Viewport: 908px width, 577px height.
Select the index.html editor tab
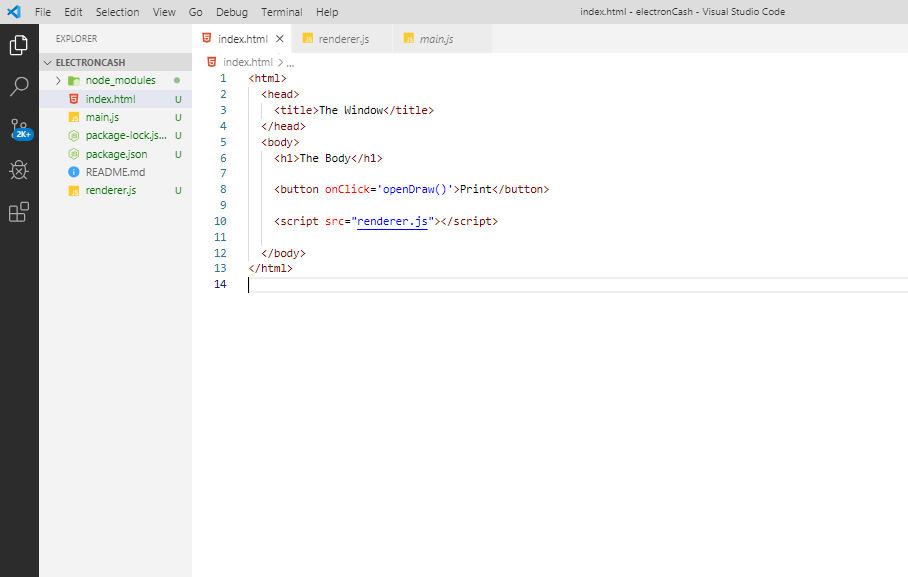(242, 39)
